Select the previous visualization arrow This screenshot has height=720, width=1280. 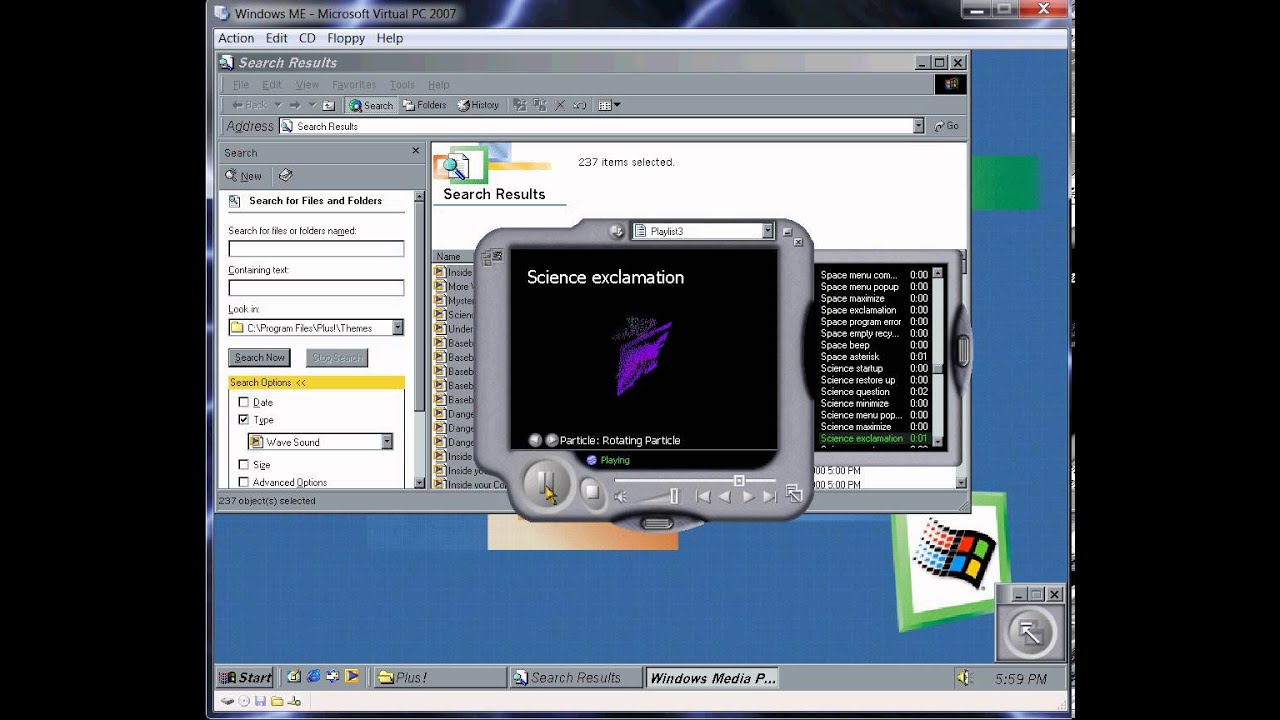click(x=535, y=440)
